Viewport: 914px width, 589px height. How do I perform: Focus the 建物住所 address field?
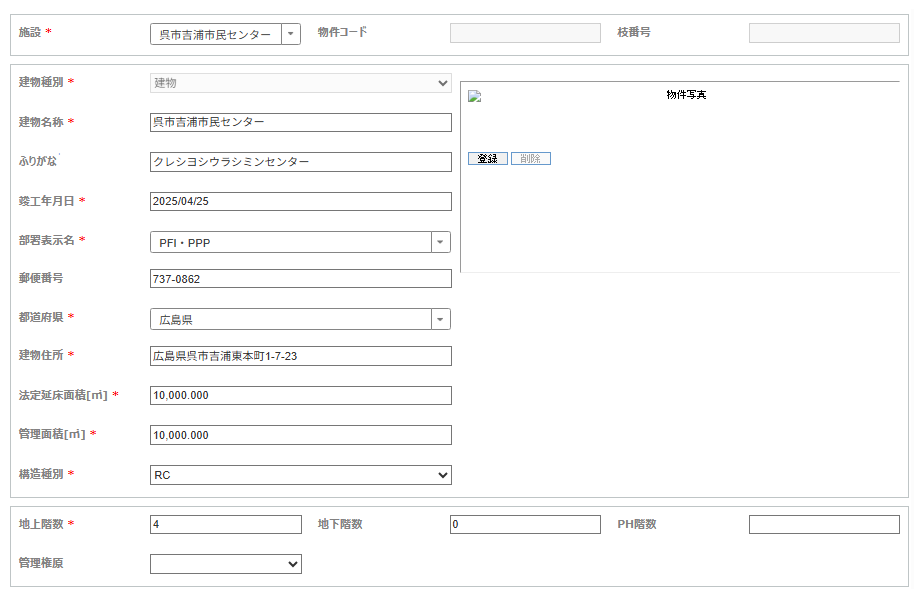(x=301, y=356)
